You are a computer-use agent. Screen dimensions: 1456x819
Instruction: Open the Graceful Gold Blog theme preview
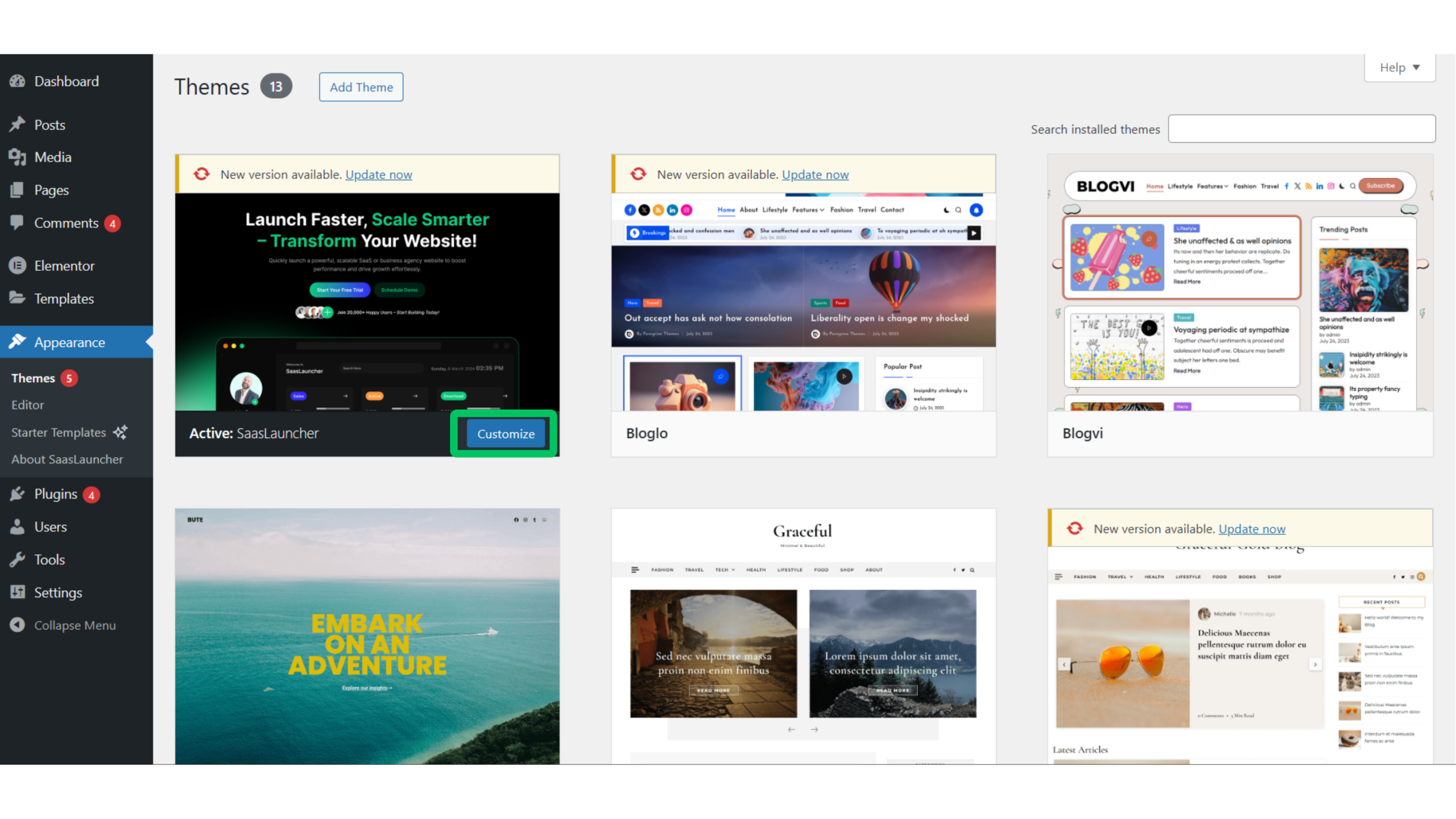tap(1240, 656)
